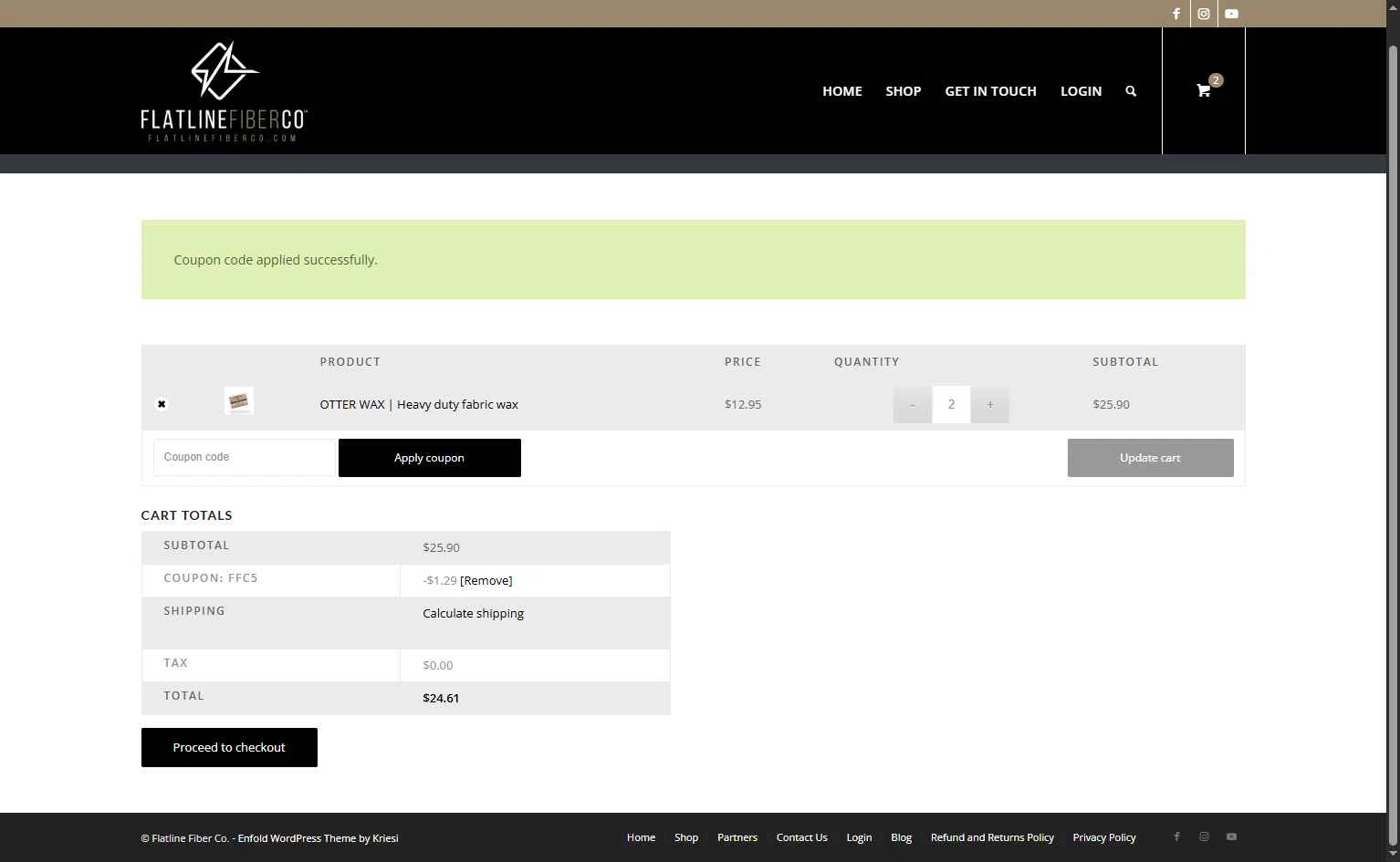Remove Otter Wax item from cart
Screen dimensions: 1400x862
click(x=162, y=404)
